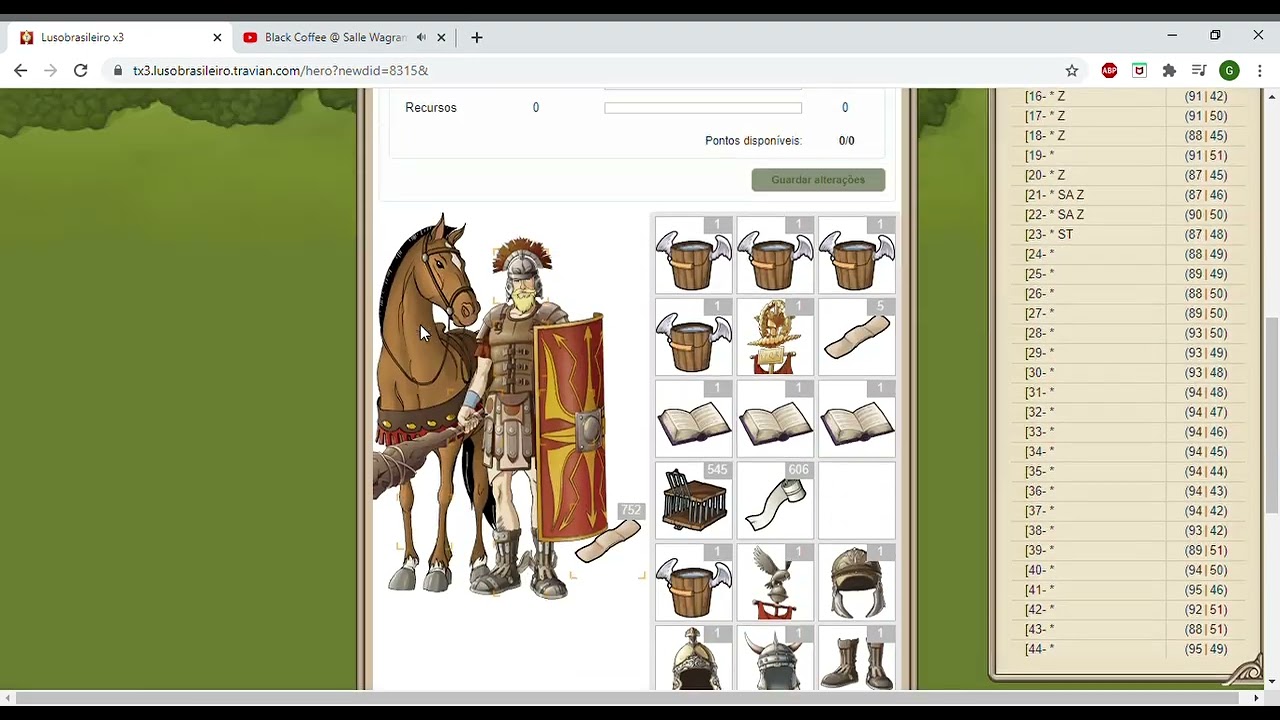Click coordinates (95|46)

tap(1205, 590)
